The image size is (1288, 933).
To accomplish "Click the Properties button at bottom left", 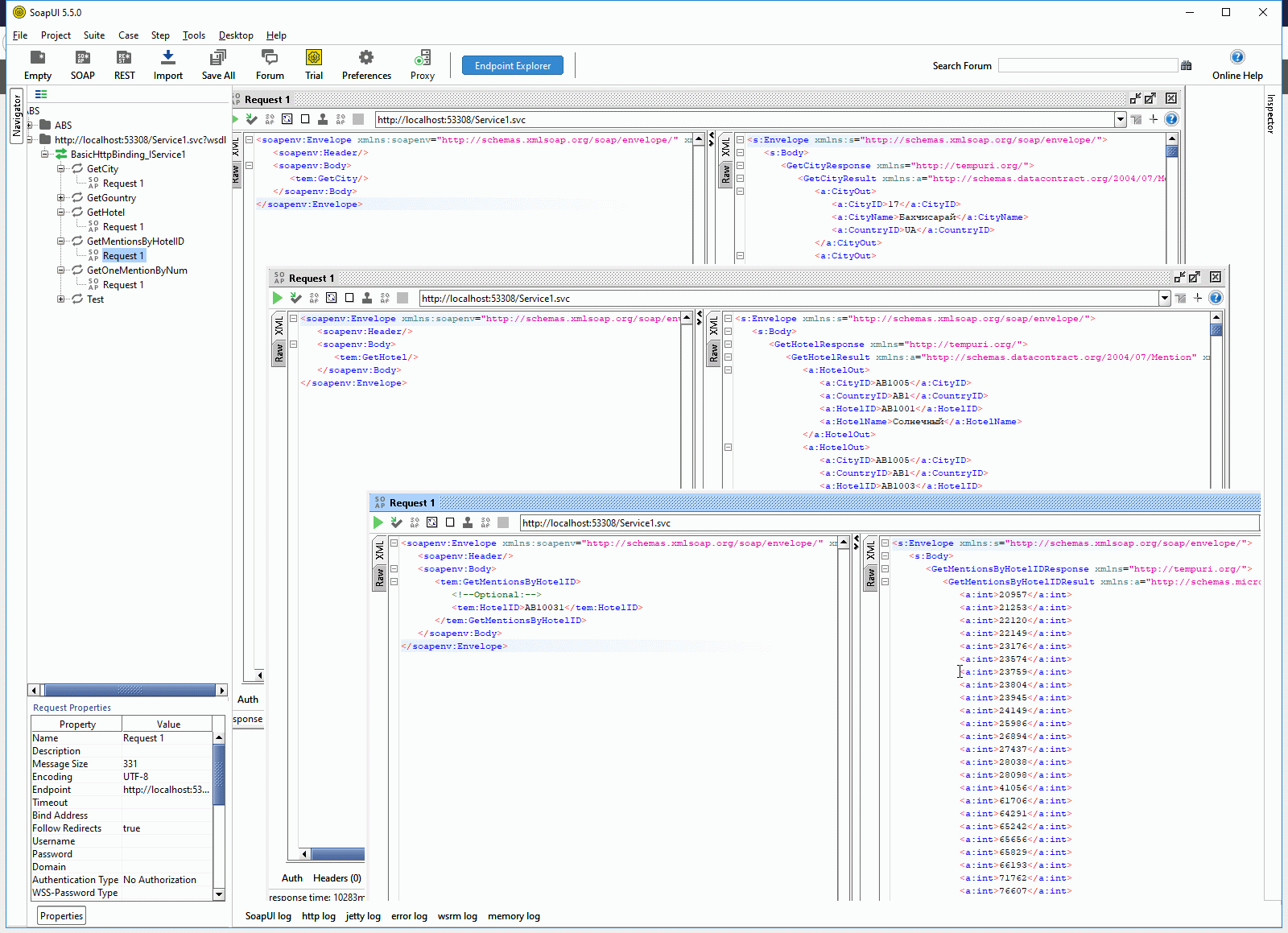I will click(x=62, y=916).
